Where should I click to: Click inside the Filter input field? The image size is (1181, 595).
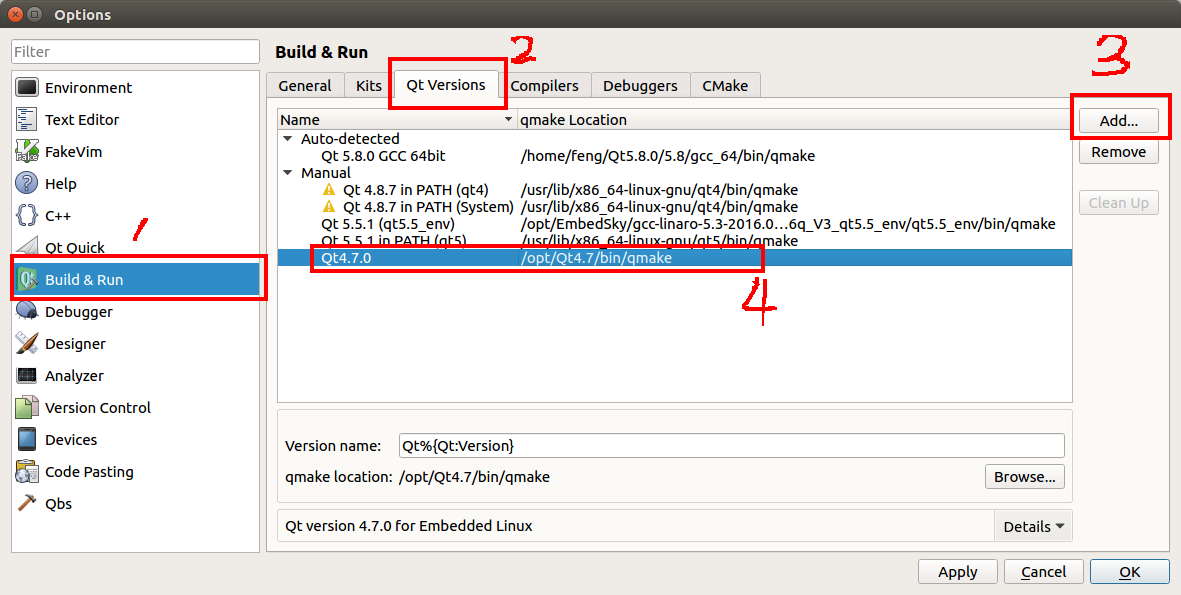pos(134,50)
